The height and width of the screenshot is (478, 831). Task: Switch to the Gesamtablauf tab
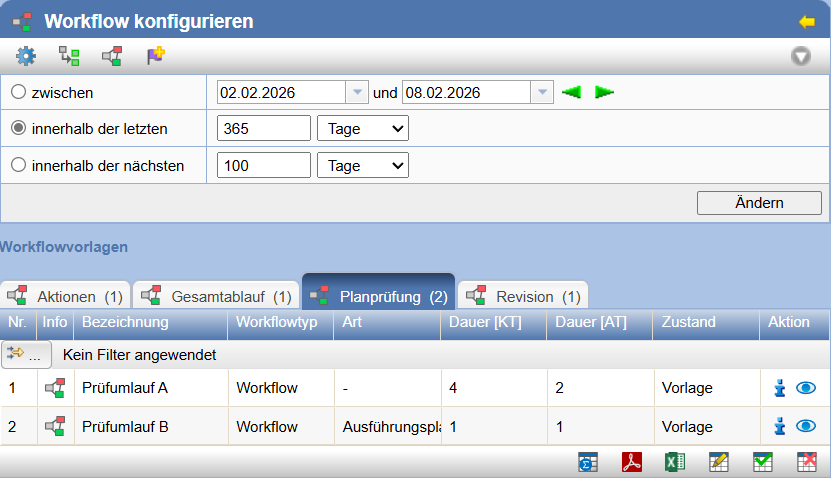point(217,296)
